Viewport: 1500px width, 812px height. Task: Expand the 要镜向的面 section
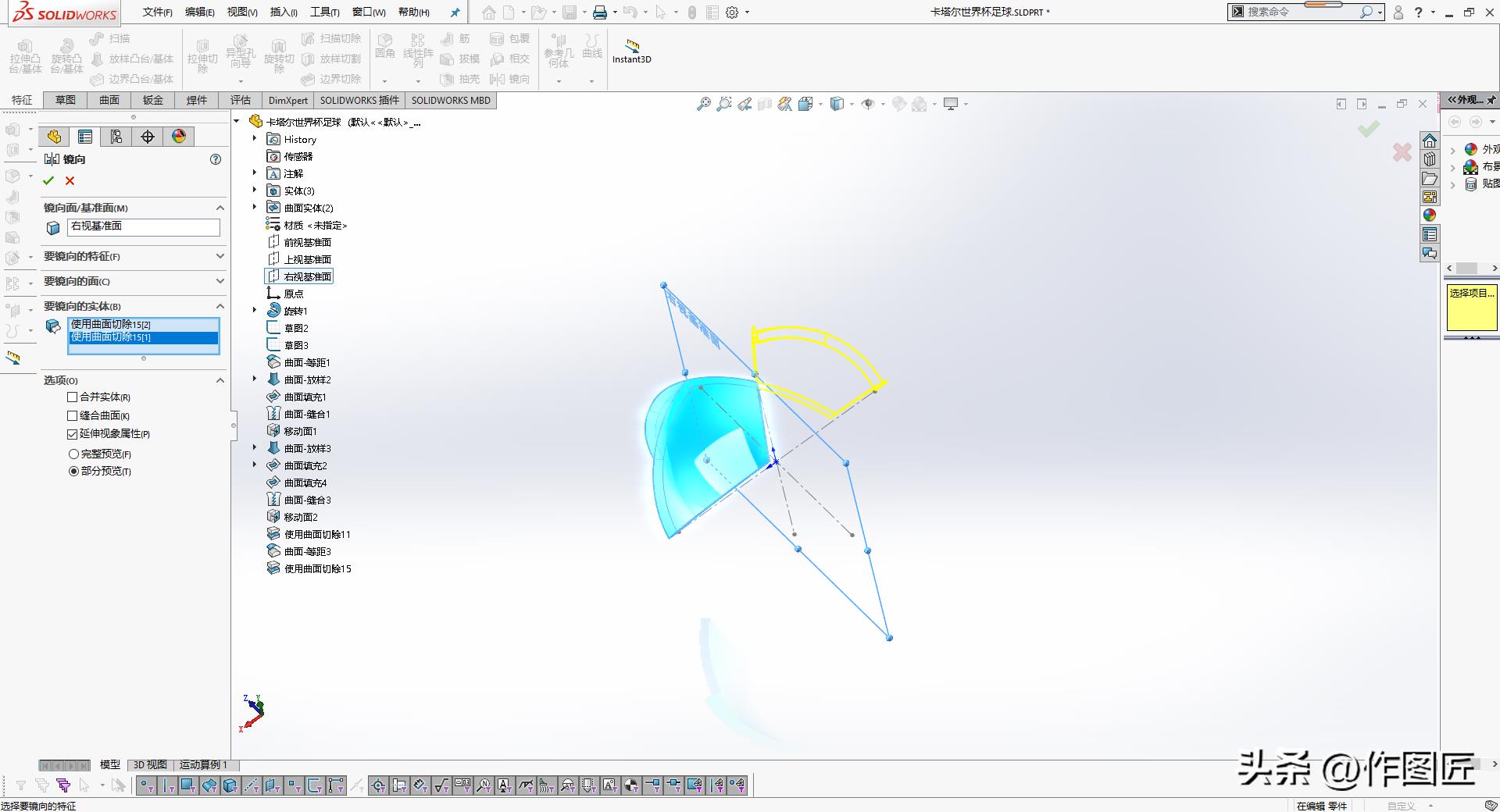click(220, 281)
